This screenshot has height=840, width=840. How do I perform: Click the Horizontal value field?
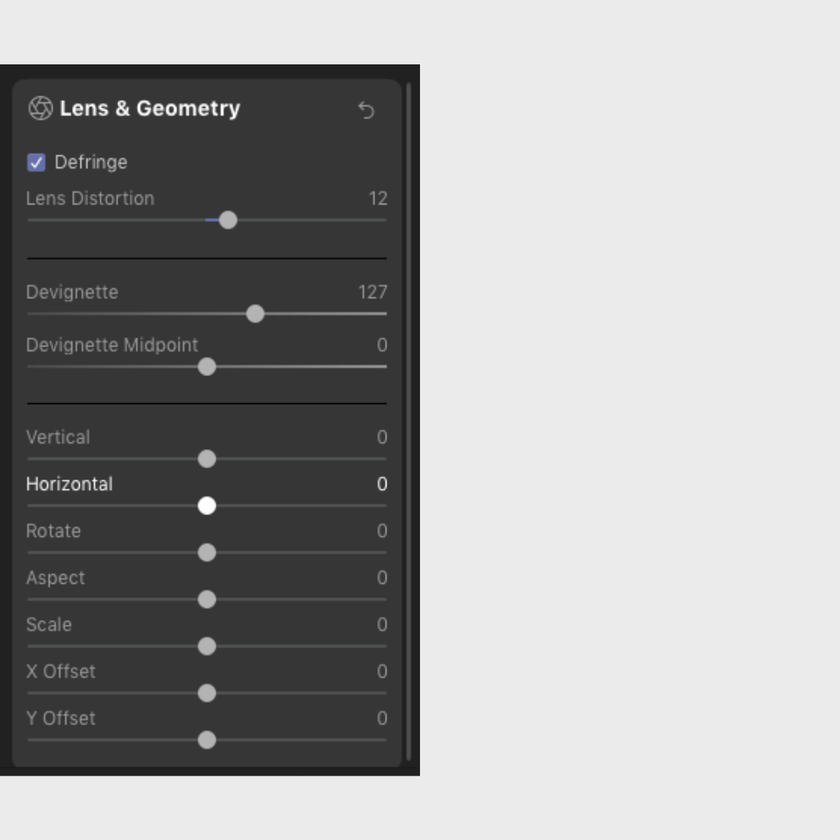tap(382, 484)
